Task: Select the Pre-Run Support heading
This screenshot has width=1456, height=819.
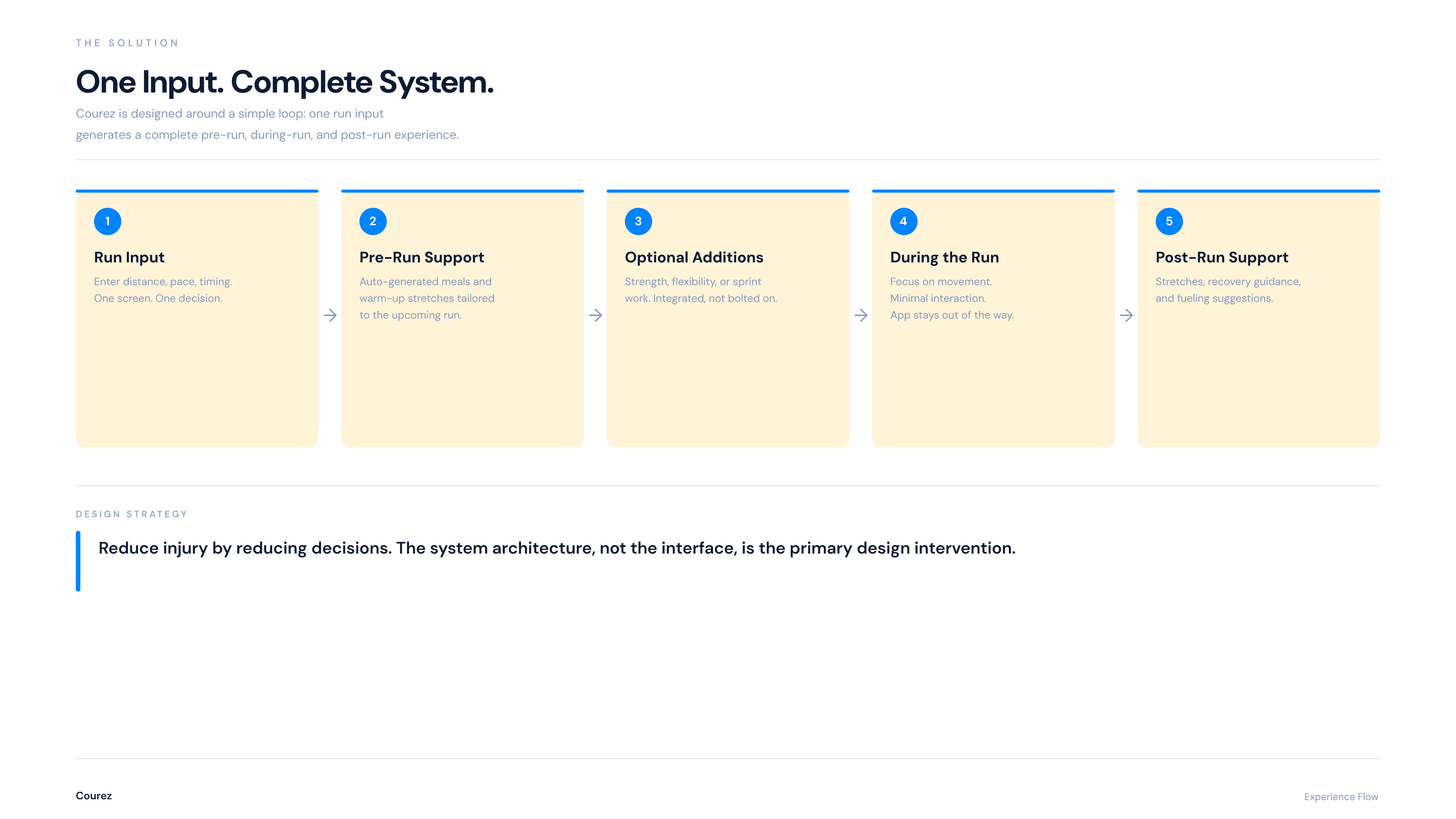Action: 422,257
